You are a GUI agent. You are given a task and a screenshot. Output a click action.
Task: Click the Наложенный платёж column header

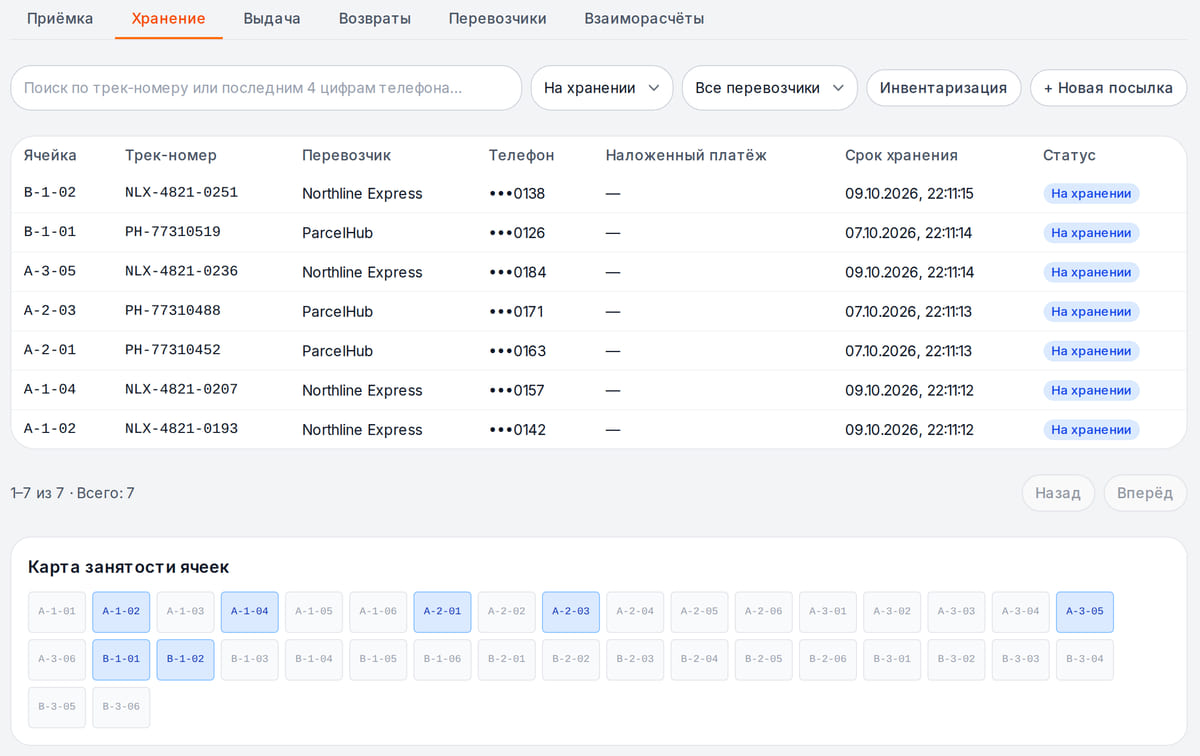point(686,155)
